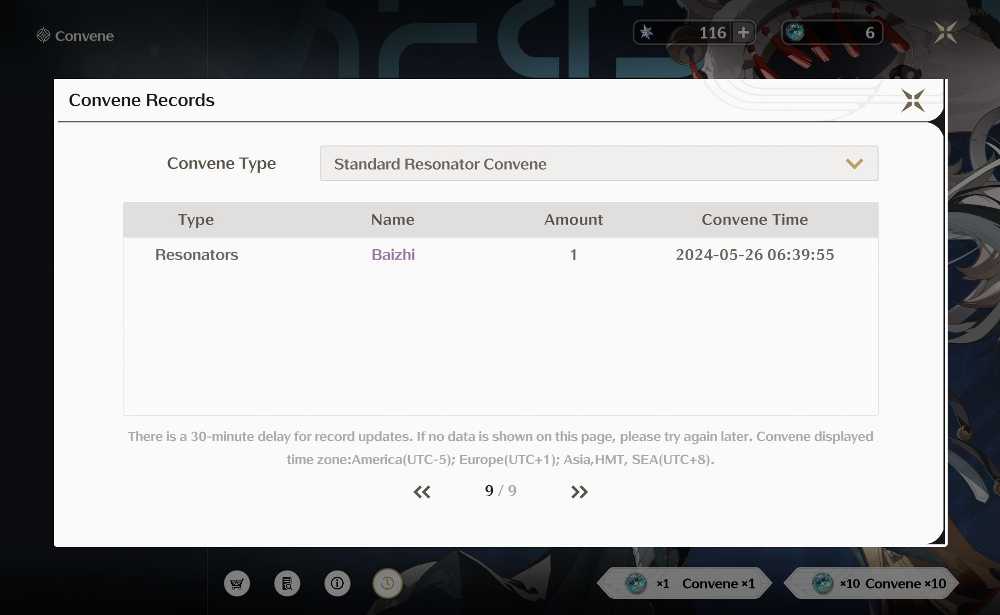Click the Baizhi resonator name
1000x615 pixels.
tap(393, 255)
